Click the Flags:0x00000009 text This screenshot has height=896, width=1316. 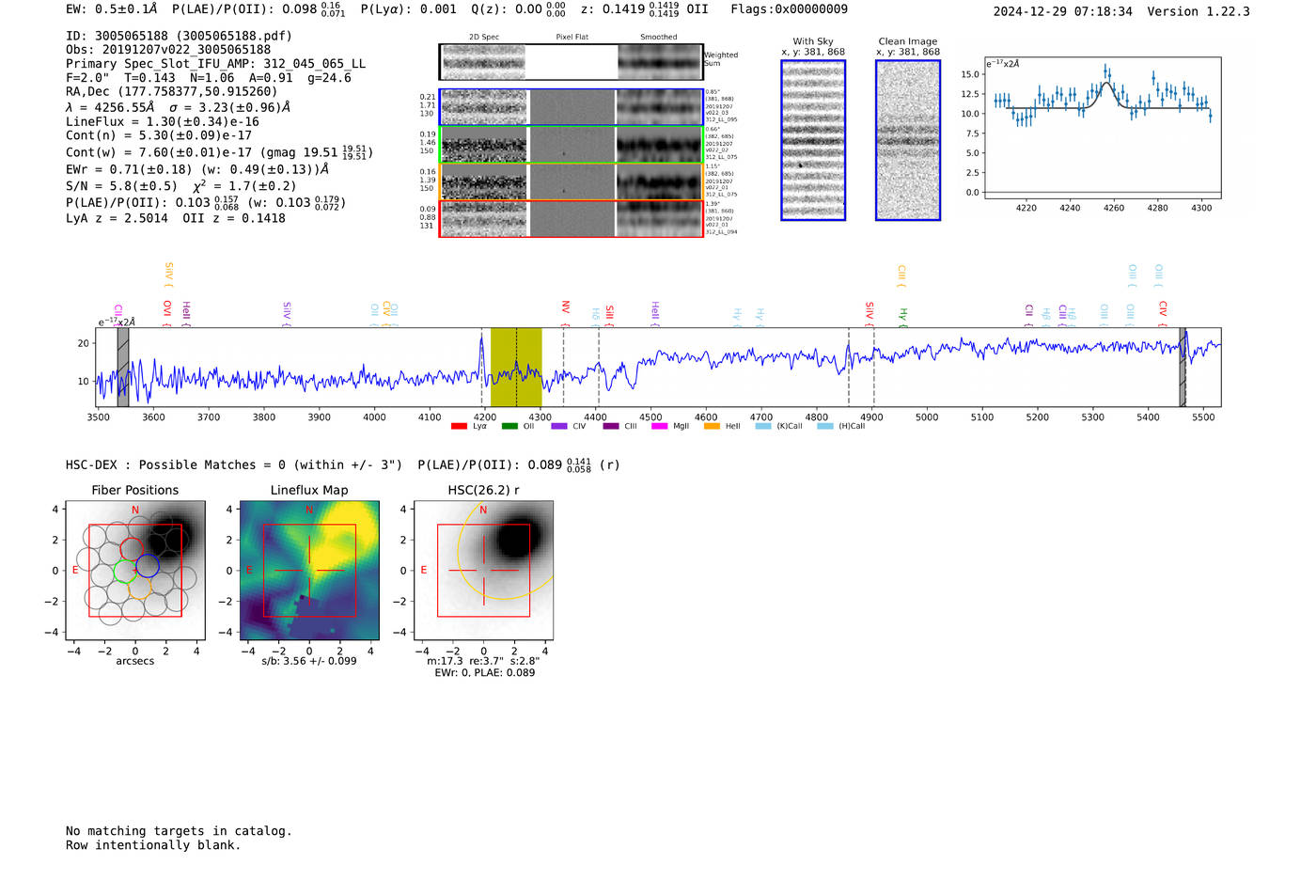(x=789, y=9)
